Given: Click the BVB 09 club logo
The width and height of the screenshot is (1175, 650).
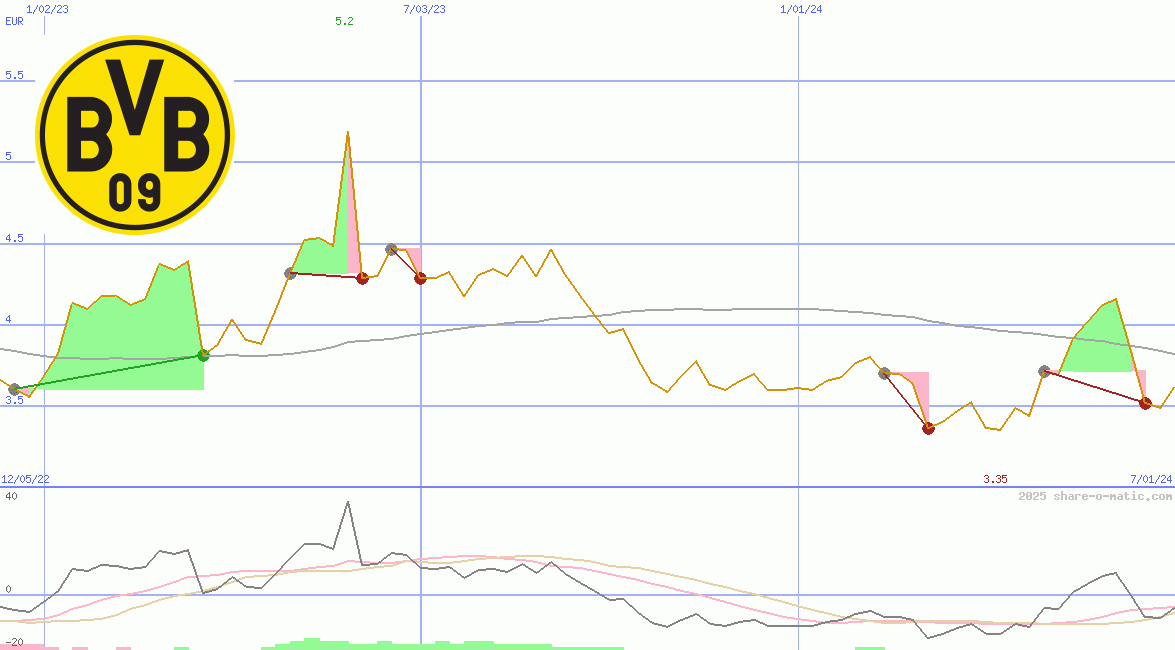Looking at the screenshot, I should click(134, 134).
